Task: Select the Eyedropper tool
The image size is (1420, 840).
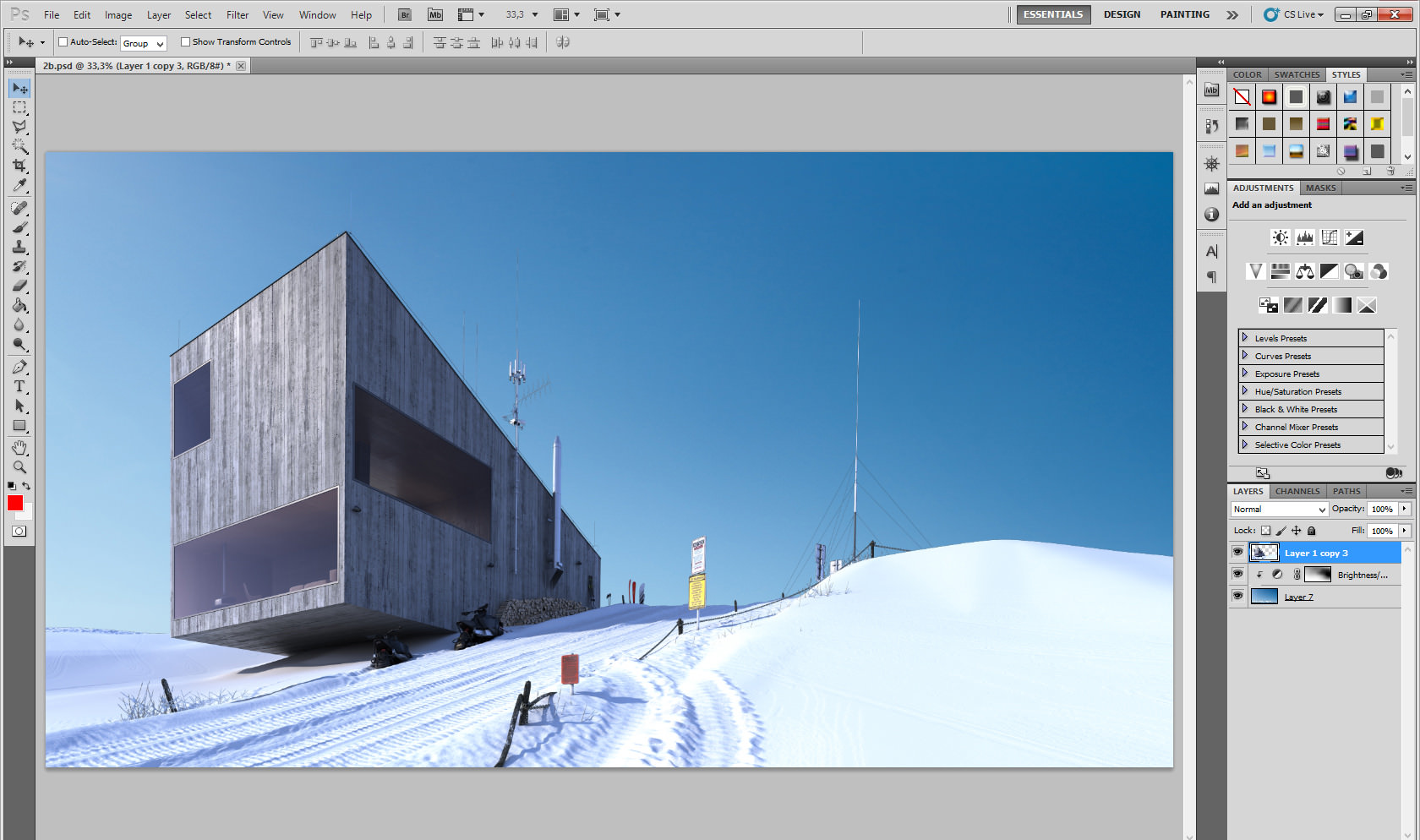Action: point(19,185)
